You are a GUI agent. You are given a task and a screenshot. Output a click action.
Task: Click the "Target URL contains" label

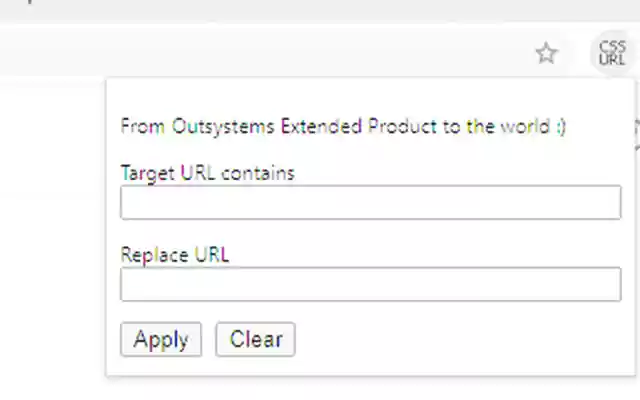coord(207,173)
